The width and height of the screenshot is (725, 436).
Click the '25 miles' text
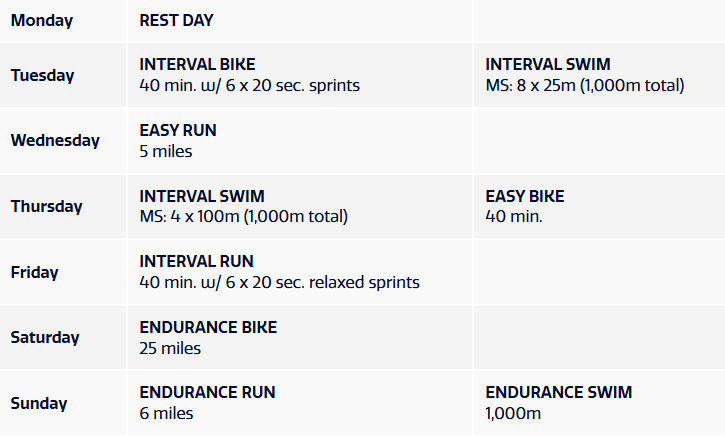tap(170, 349)
